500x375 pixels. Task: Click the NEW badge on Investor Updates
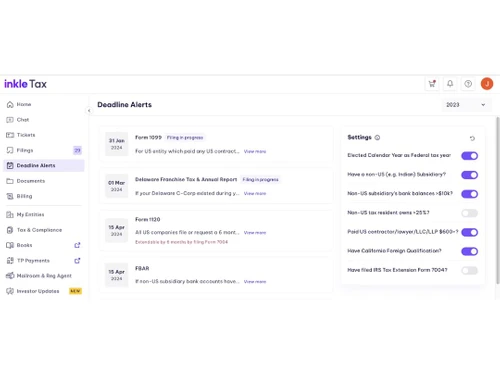click(x=75, y=291)
